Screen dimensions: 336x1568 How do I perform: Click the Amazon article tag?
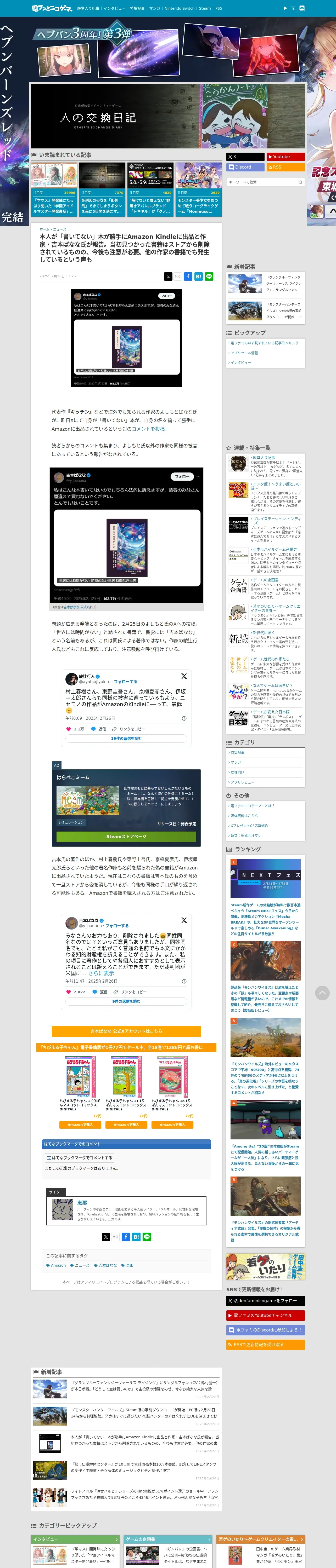click(x=56, y=1265)
